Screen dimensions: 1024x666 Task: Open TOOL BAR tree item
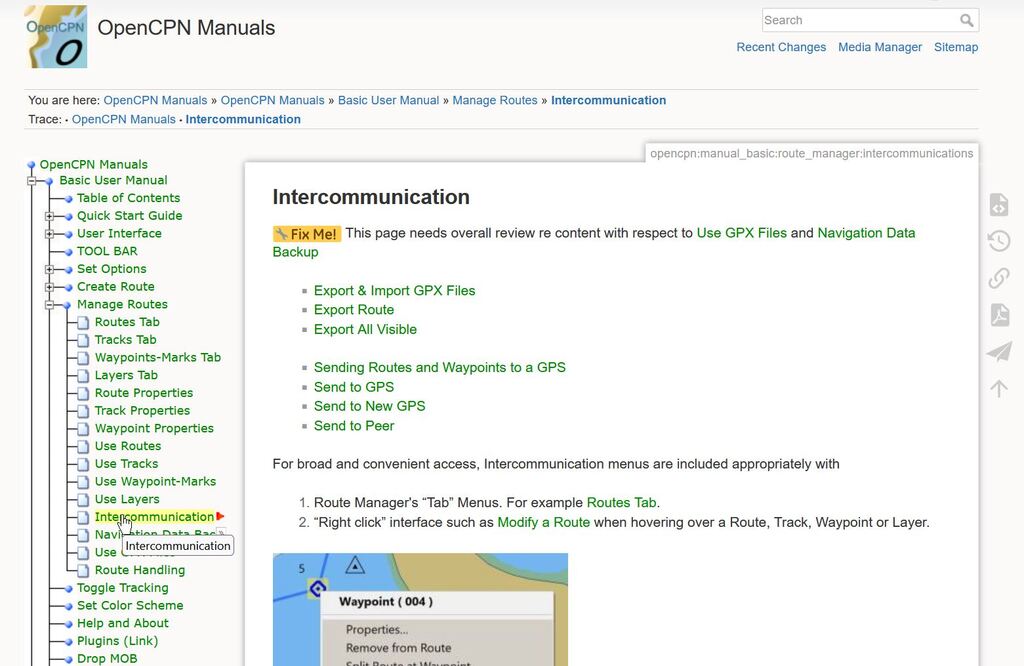pos(107,251)
